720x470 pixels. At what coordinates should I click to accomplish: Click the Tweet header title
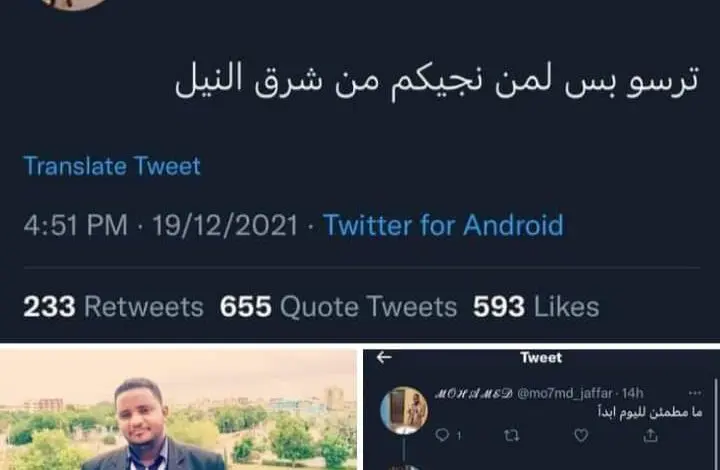click(541, 357)
